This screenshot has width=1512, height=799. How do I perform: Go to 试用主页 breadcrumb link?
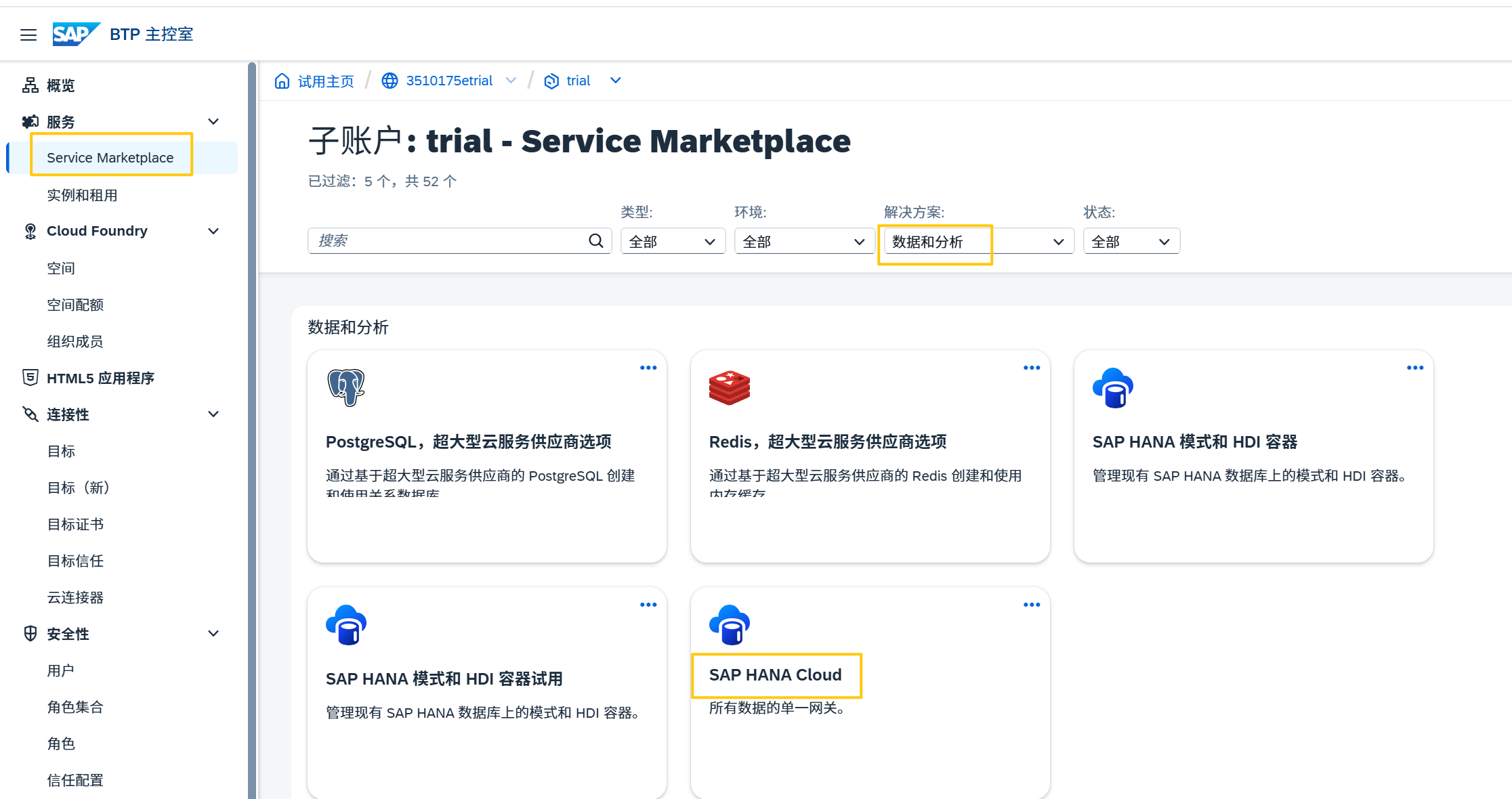[326, 81]
